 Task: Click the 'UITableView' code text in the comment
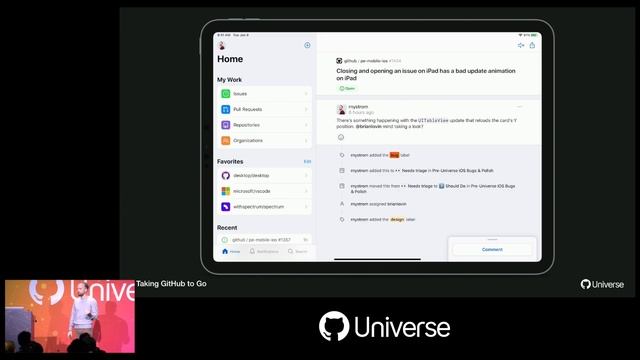click(433, 120)
